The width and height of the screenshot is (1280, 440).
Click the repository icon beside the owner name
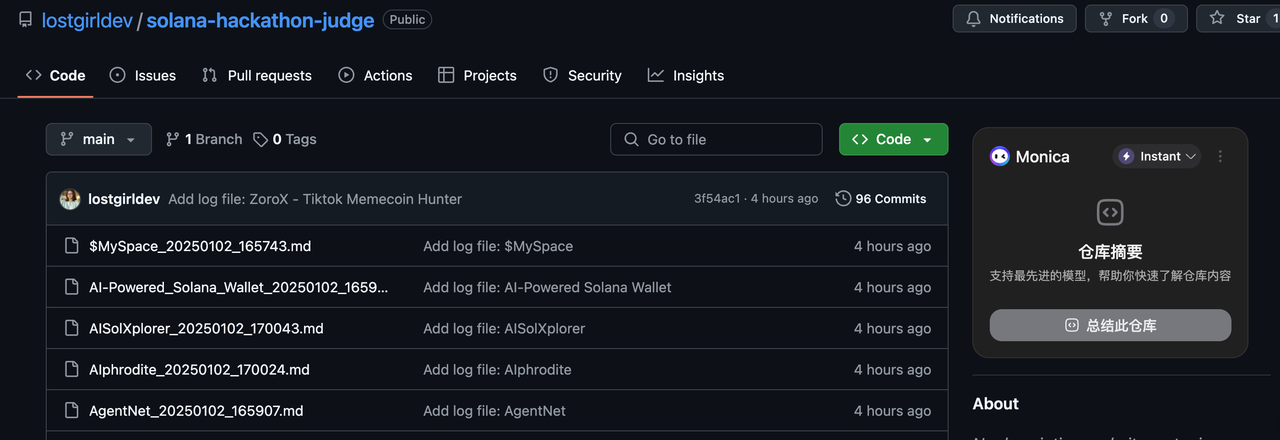tap(25, 20)
